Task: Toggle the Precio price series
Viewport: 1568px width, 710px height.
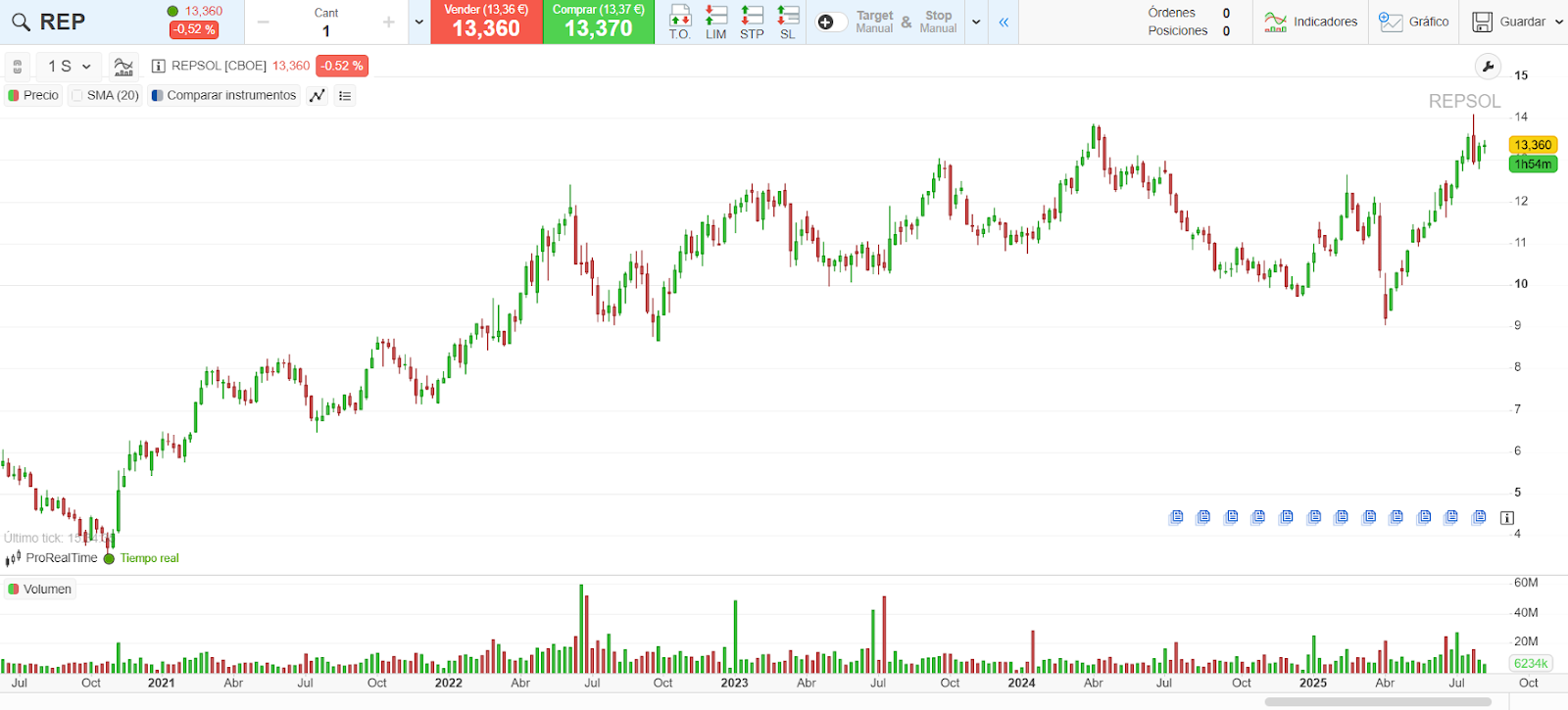Action: click(34, 95)
